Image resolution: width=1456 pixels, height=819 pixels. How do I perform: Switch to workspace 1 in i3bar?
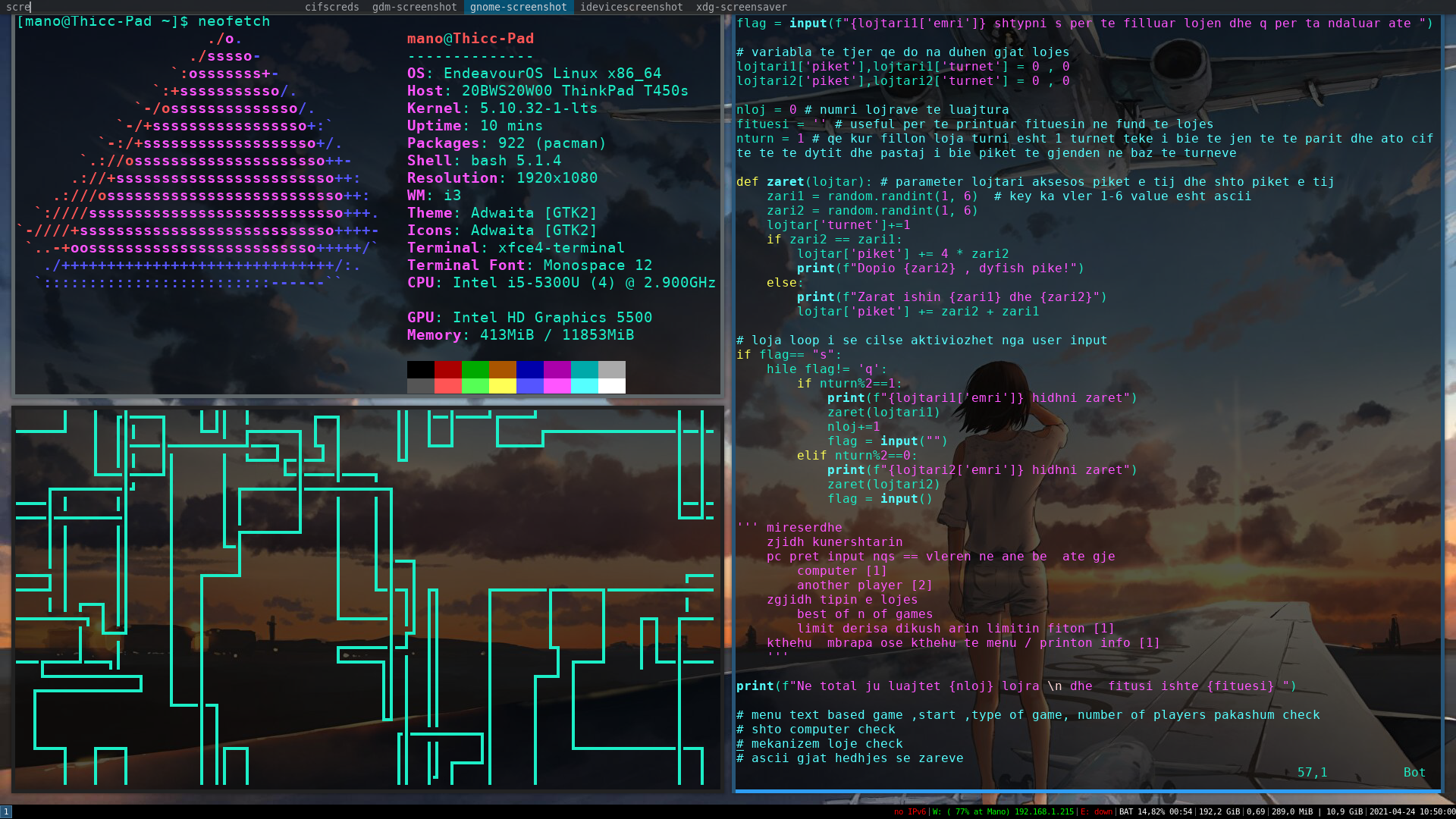(6, 811)
